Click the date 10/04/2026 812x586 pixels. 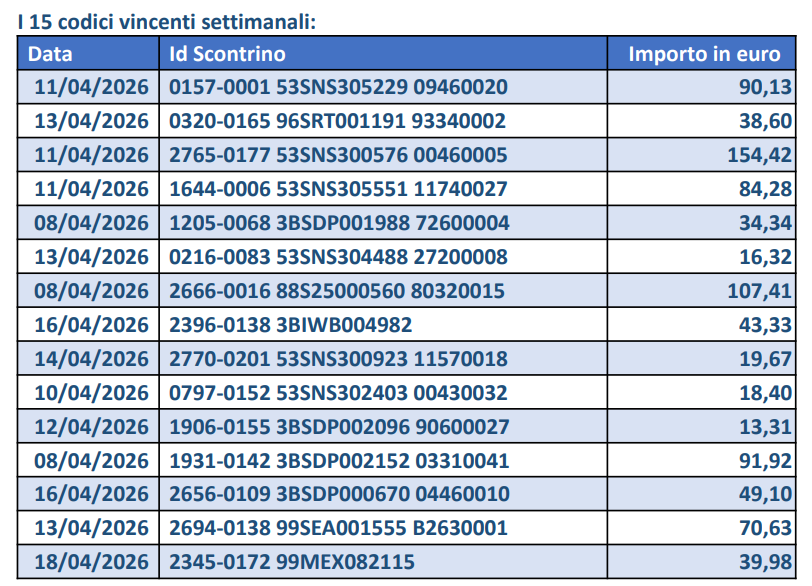point(91,393)
